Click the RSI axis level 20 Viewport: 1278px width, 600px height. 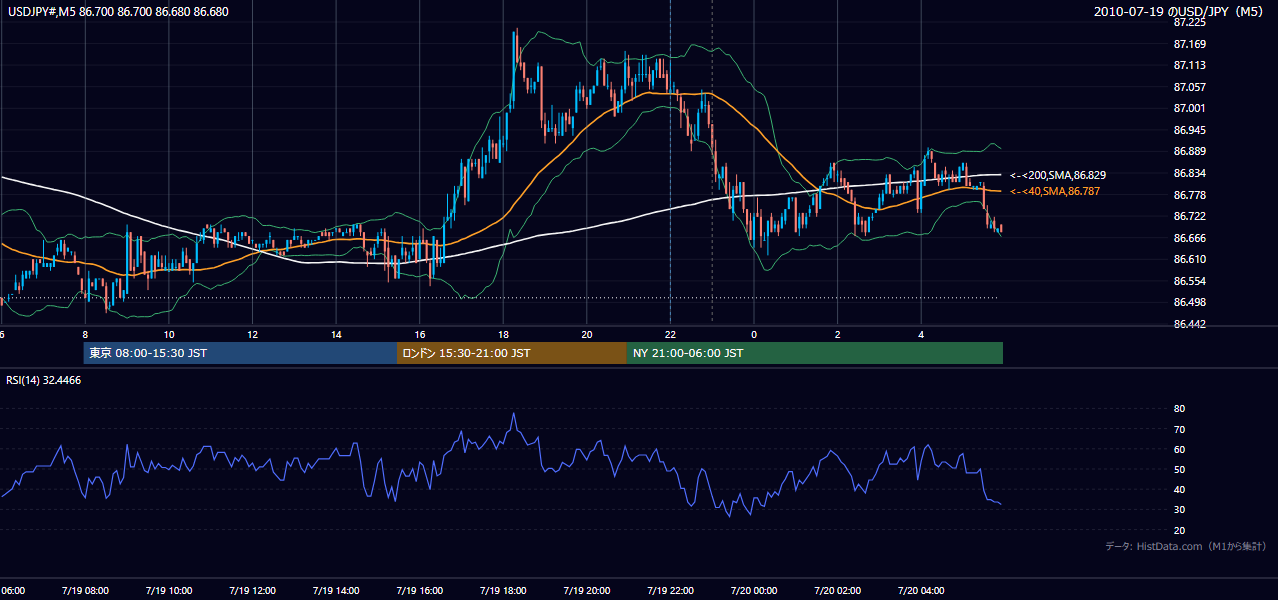pos(1179,530)
